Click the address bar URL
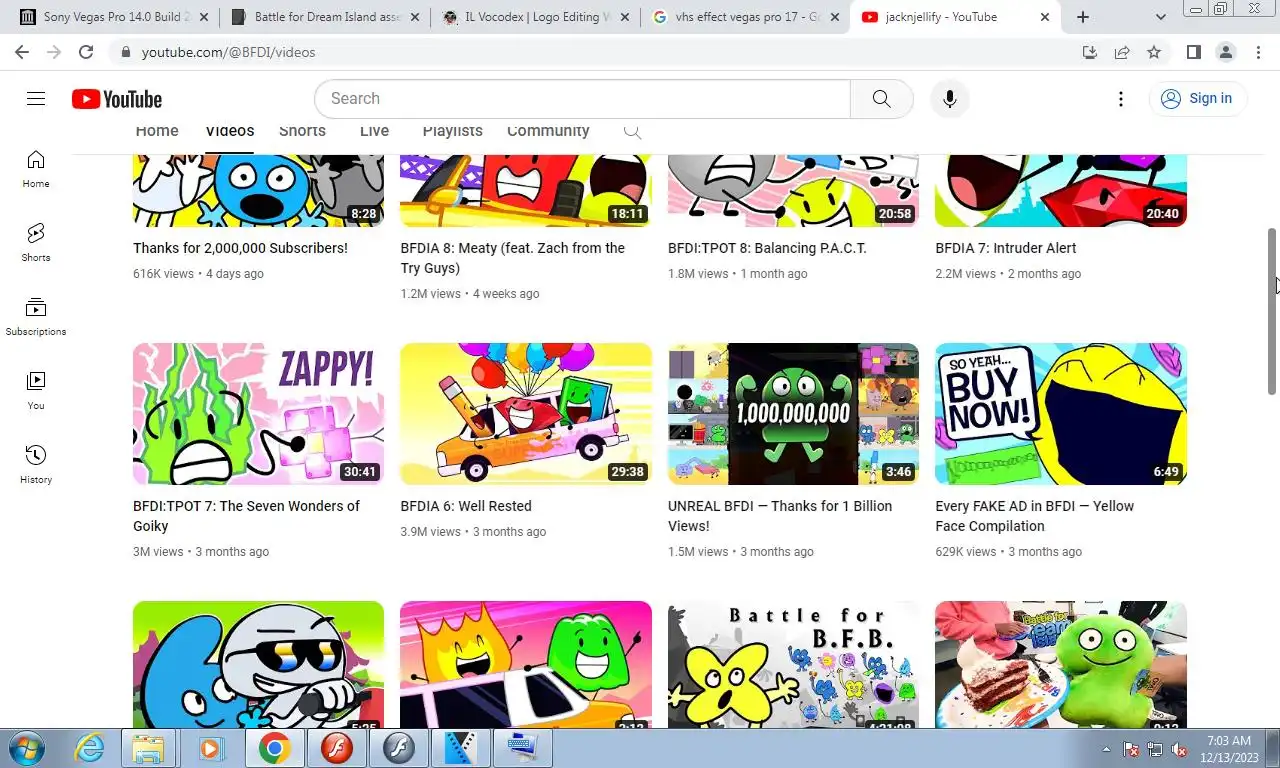 coord(228,52)
